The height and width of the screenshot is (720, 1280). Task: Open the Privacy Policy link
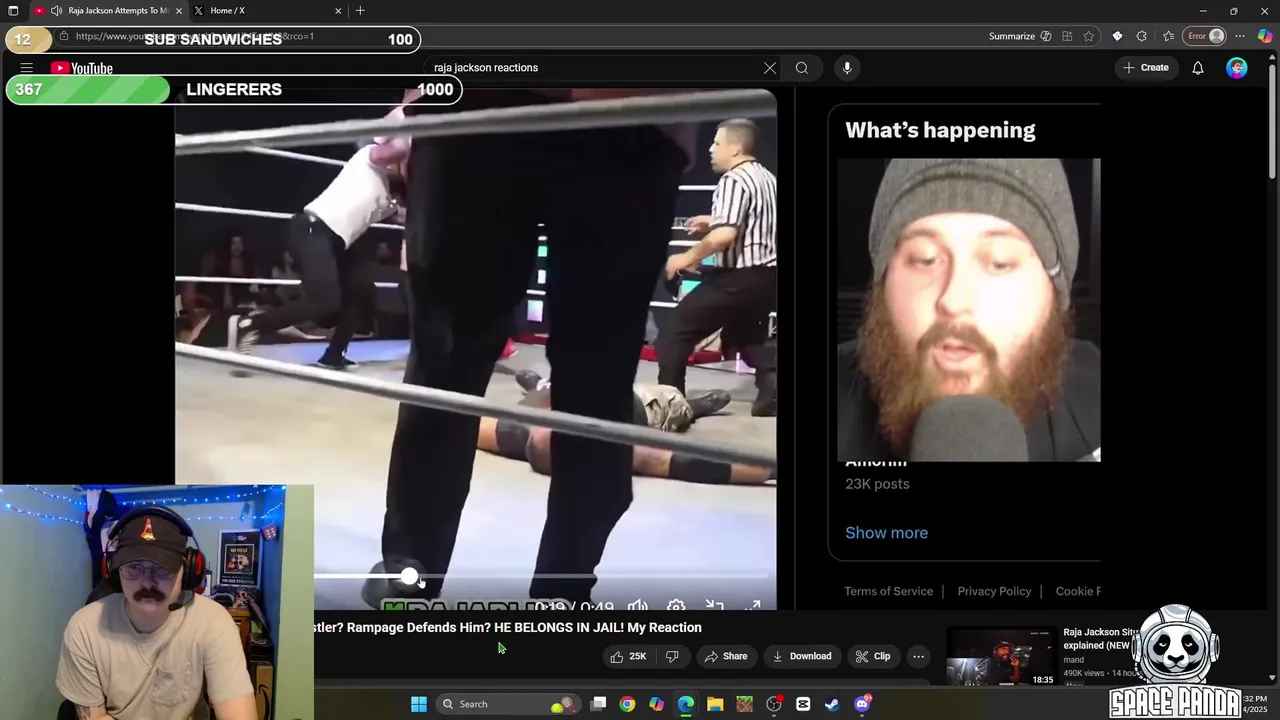coord(994,591)
